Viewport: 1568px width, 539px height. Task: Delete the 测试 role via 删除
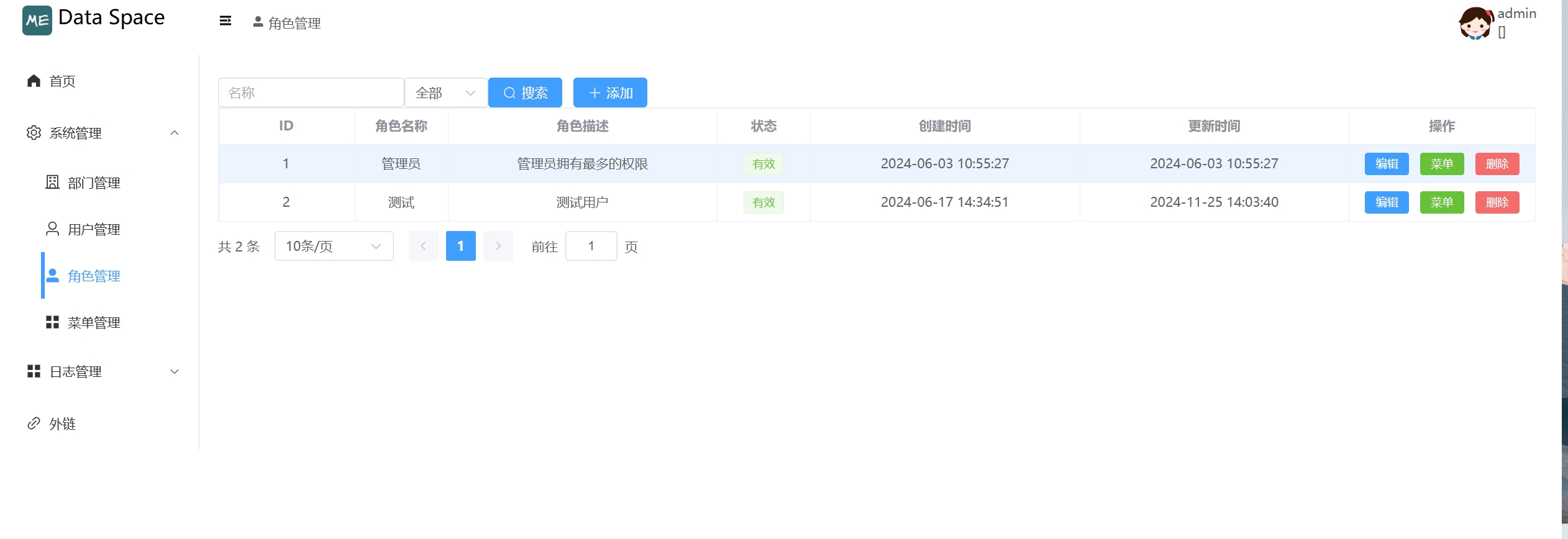[1497, 202]
